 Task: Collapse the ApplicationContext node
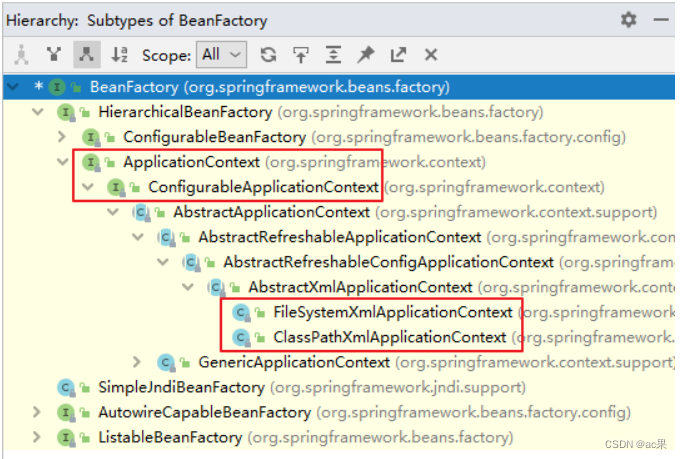(x=63, y=162)
